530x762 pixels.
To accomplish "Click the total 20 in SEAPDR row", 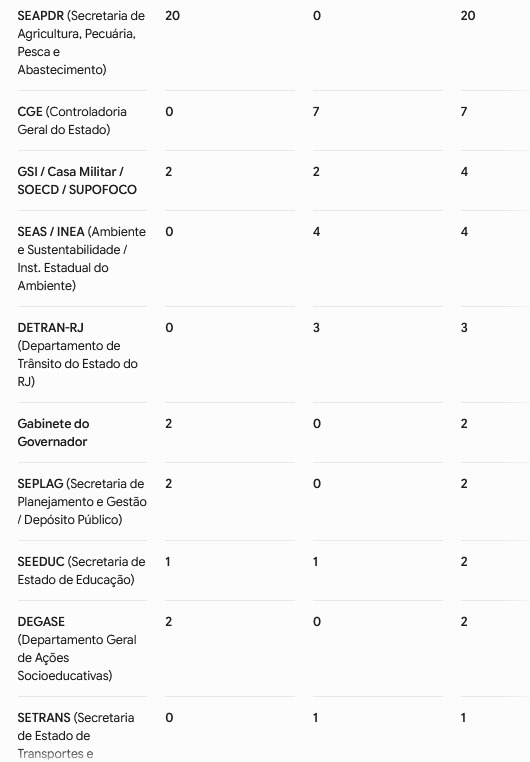I will pos(468,16).
